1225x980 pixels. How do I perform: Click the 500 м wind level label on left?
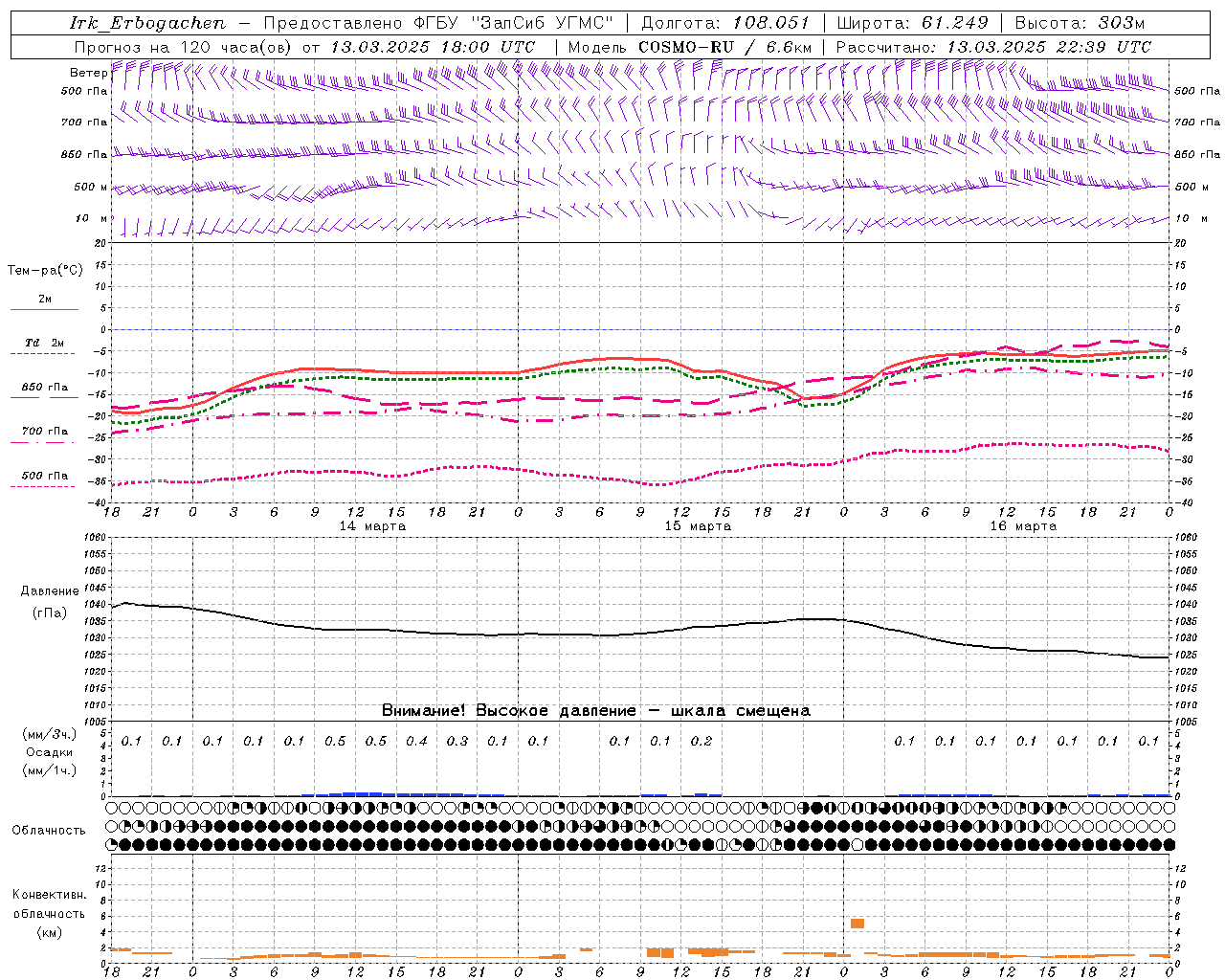point(91,187)
